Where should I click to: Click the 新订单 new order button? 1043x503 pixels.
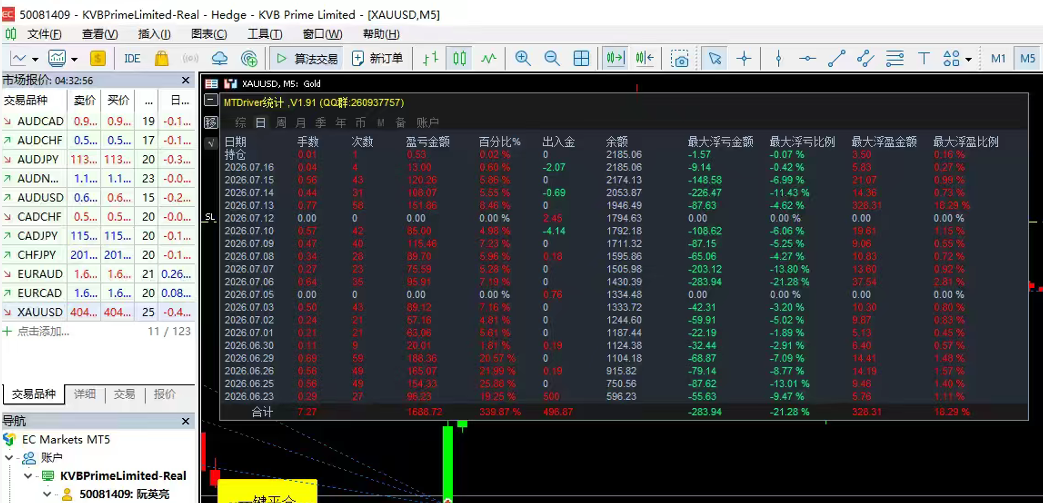point(378,59)
